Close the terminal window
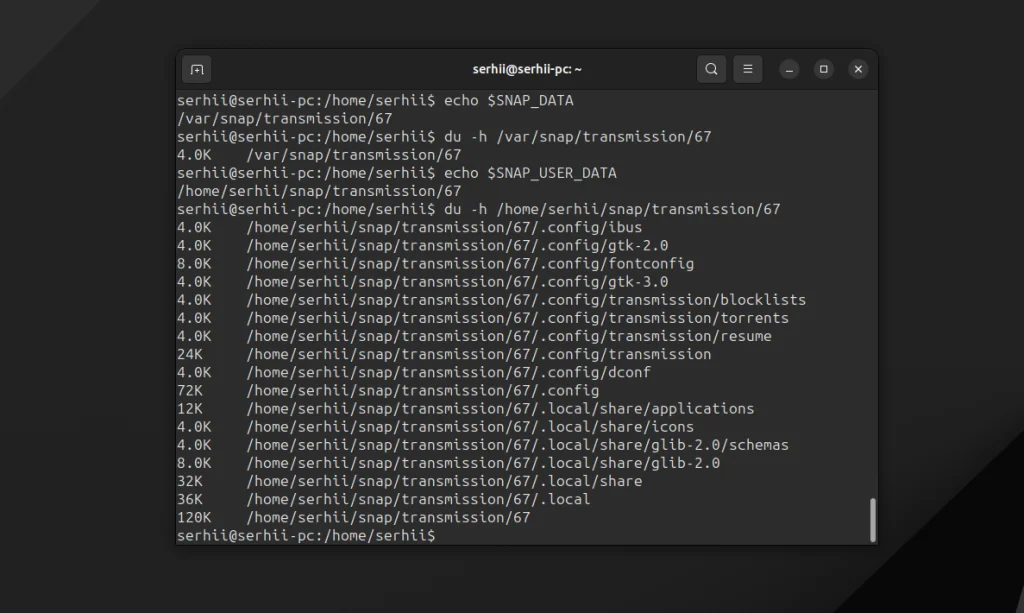Screen dimensions: 1024x613 point(858,69)
